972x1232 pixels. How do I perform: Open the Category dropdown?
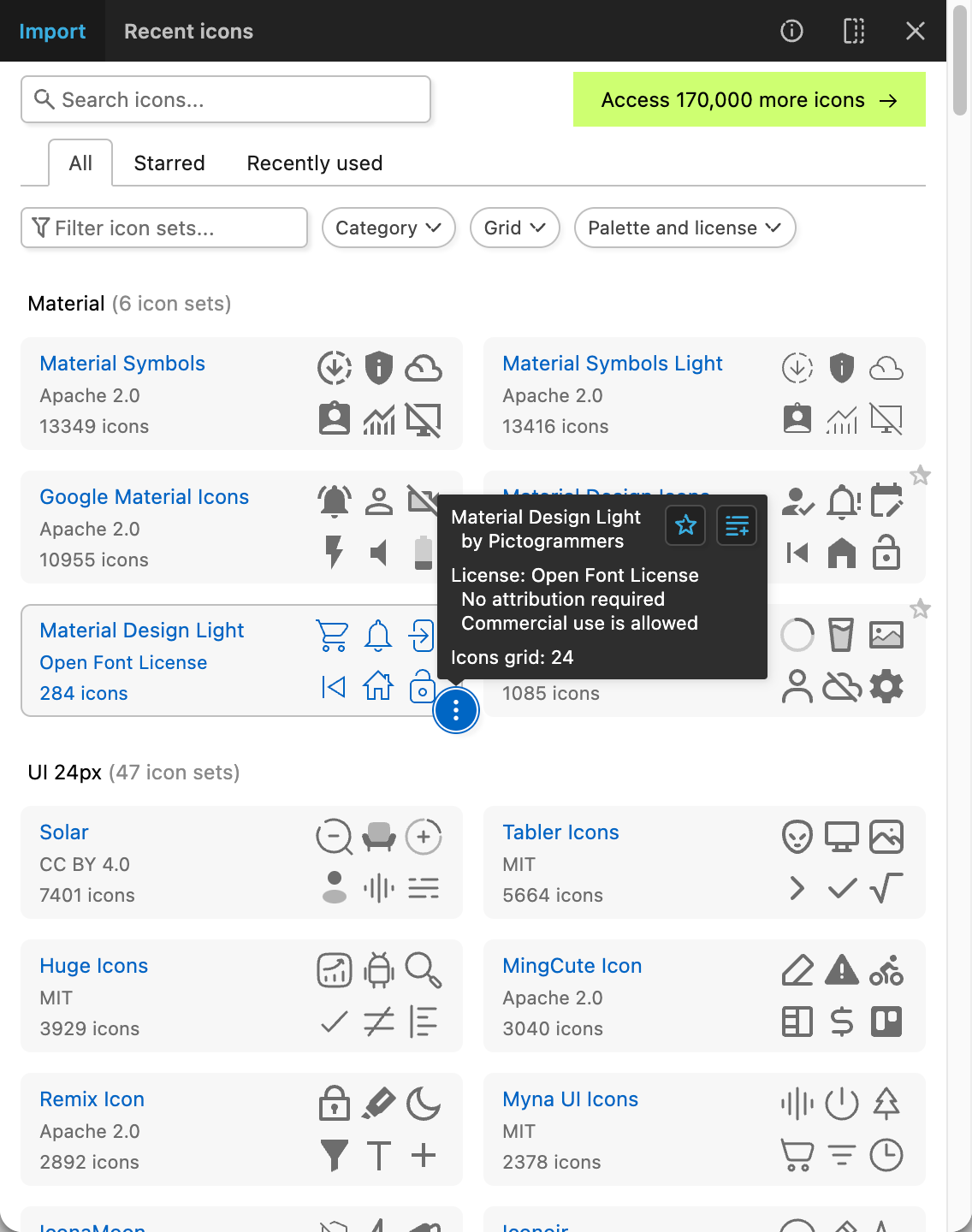[x=388, y=228]
